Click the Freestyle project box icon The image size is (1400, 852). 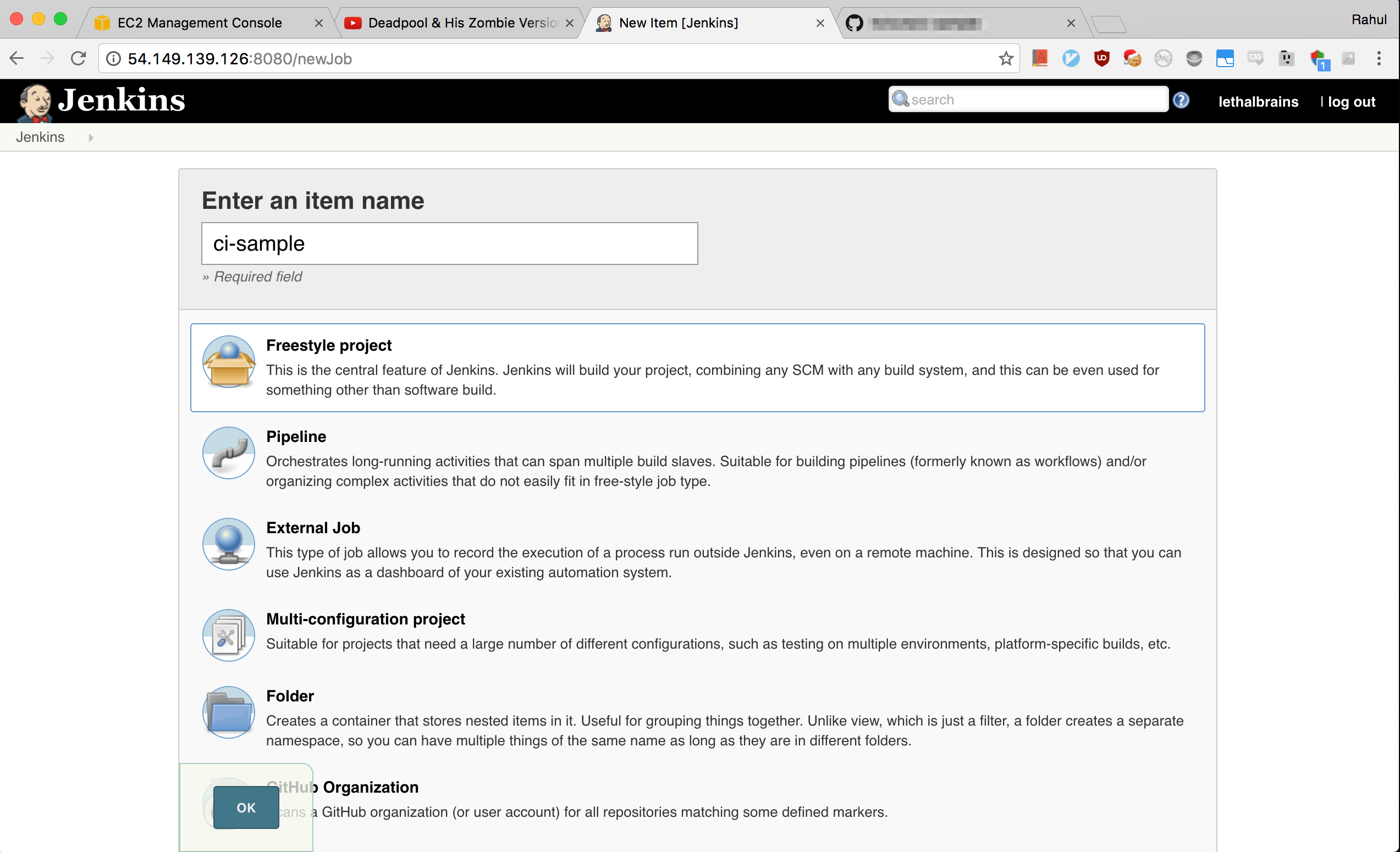click(228, 362)
